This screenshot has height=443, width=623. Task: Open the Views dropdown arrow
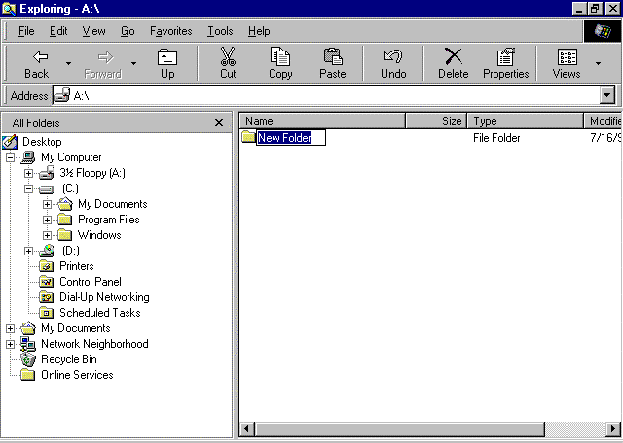[x=598, y=64]
